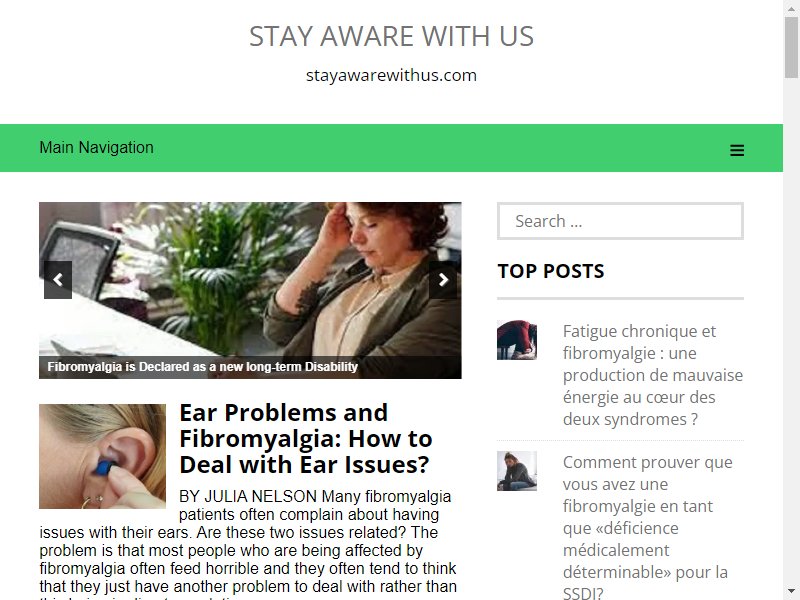Open the Fibromyalgia Disability slider image
800x600 pixels.
(x=251, y=279)
